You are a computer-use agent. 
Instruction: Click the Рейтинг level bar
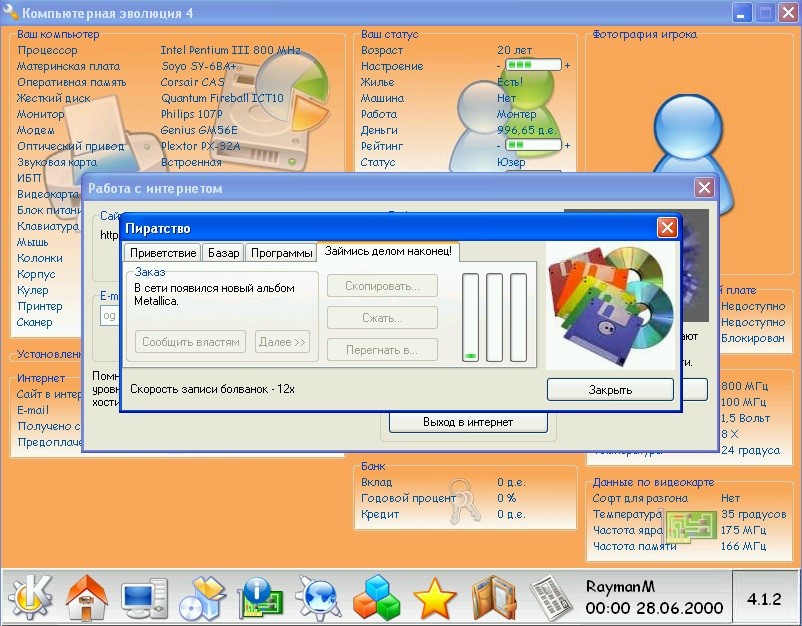point(533,146)
